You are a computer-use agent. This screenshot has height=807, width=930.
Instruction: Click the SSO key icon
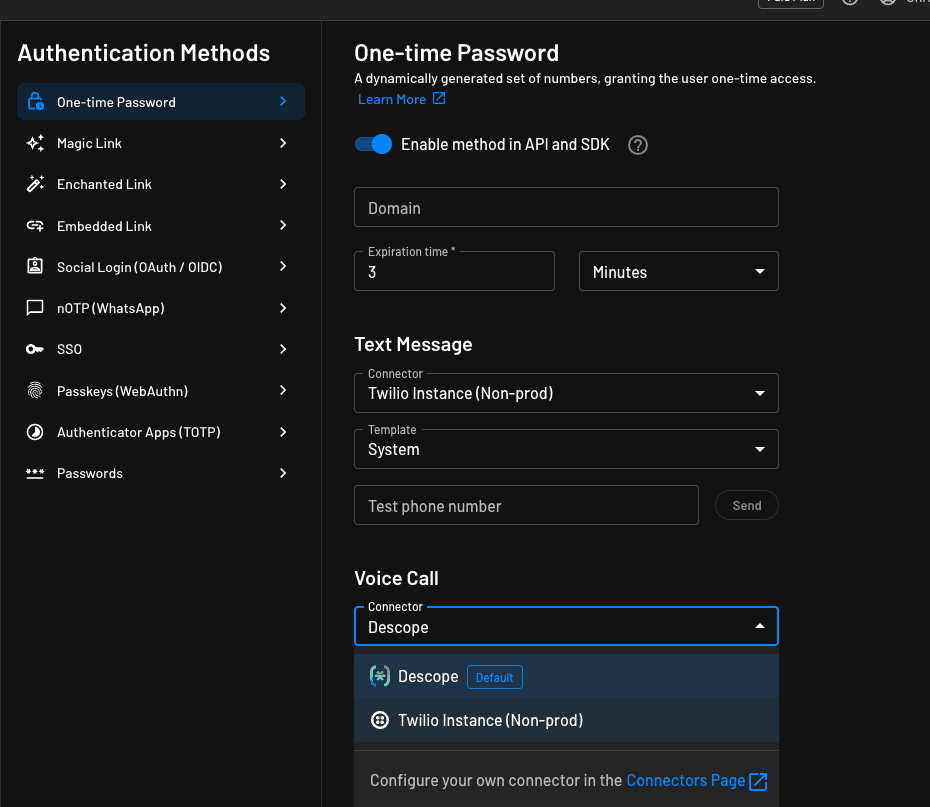tap(36, 349)
